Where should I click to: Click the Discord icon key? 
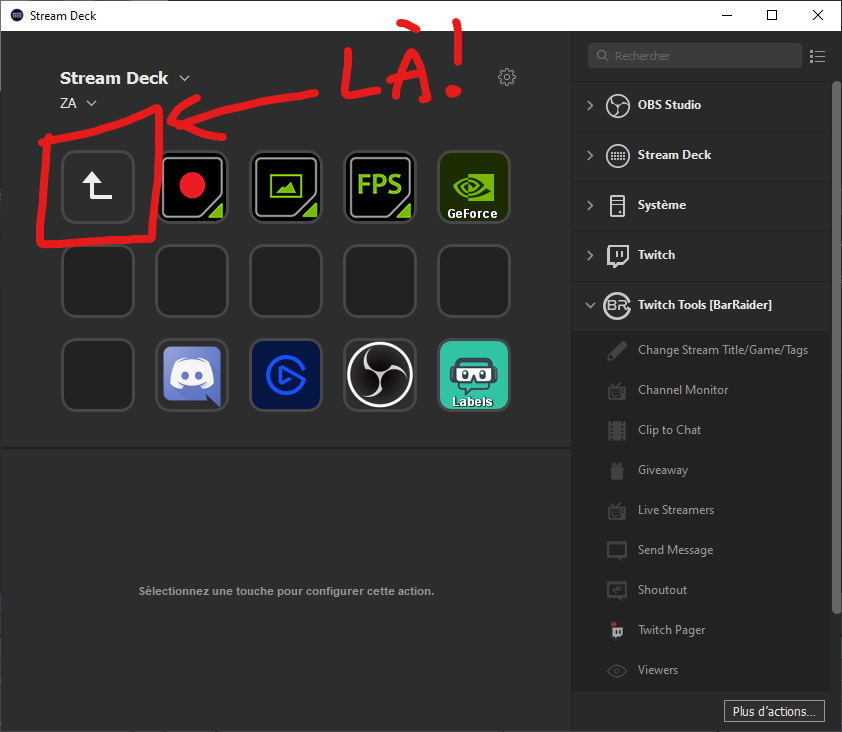coord(192,375)
